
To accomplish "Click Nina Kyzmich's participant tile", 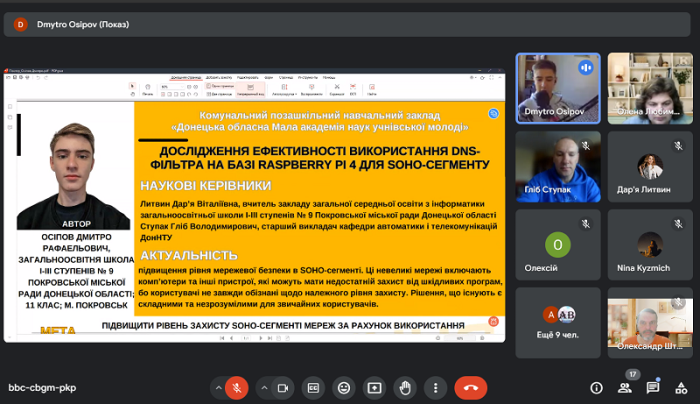I will pos(651,243).
